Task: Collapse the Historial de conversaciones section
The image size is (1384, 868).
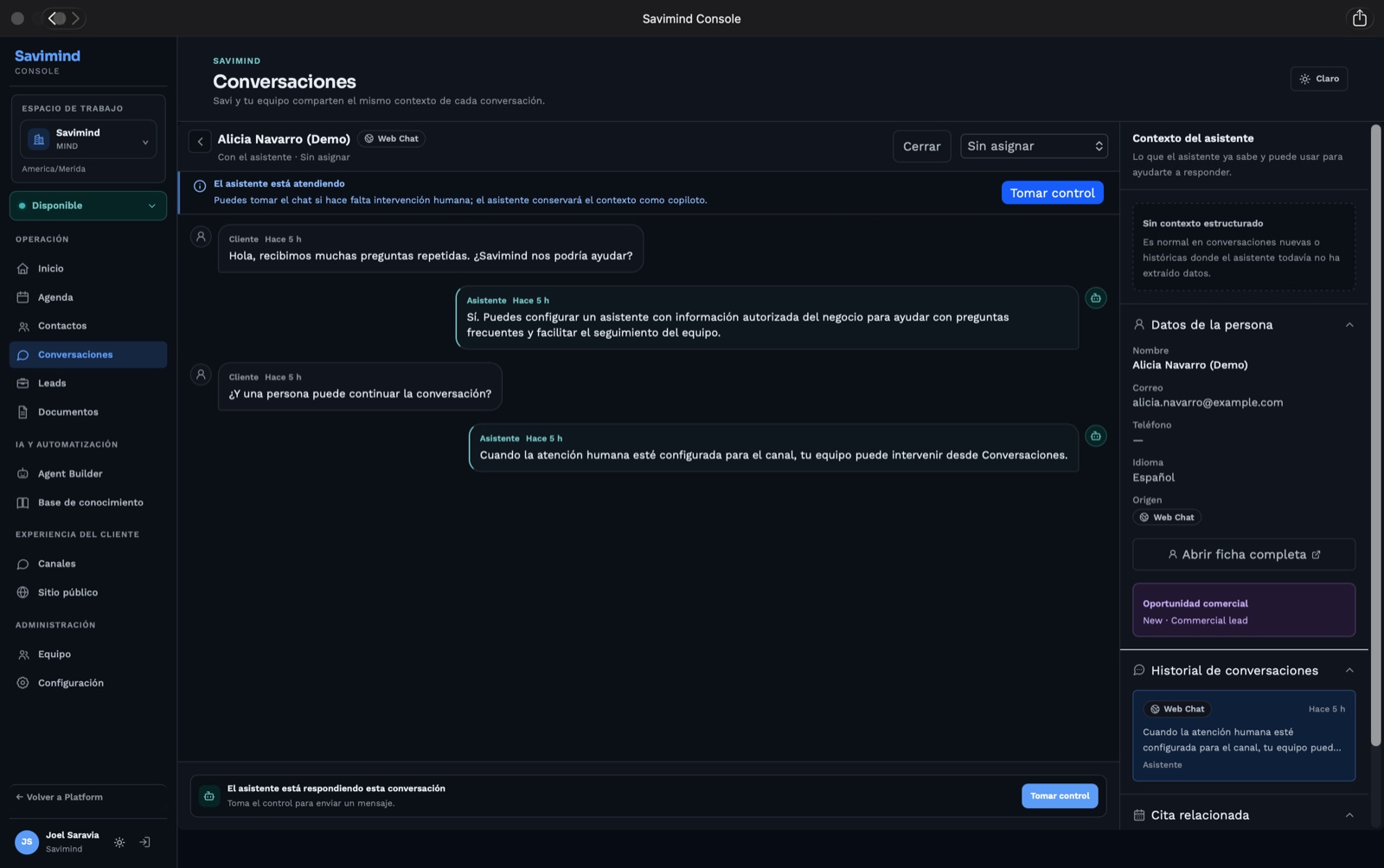Action: coord(1349,671)
